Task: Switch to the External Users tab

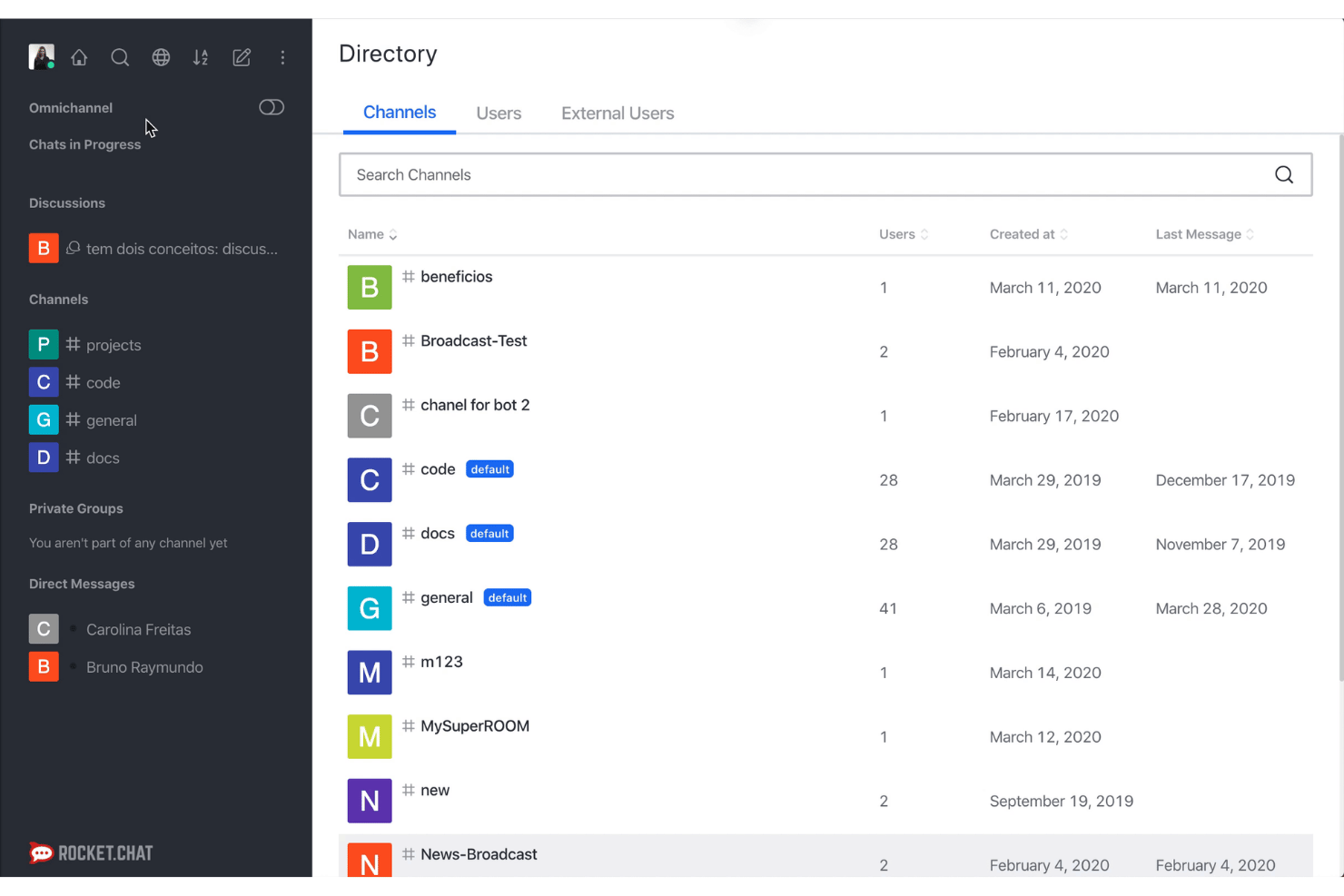Action: 618,113
